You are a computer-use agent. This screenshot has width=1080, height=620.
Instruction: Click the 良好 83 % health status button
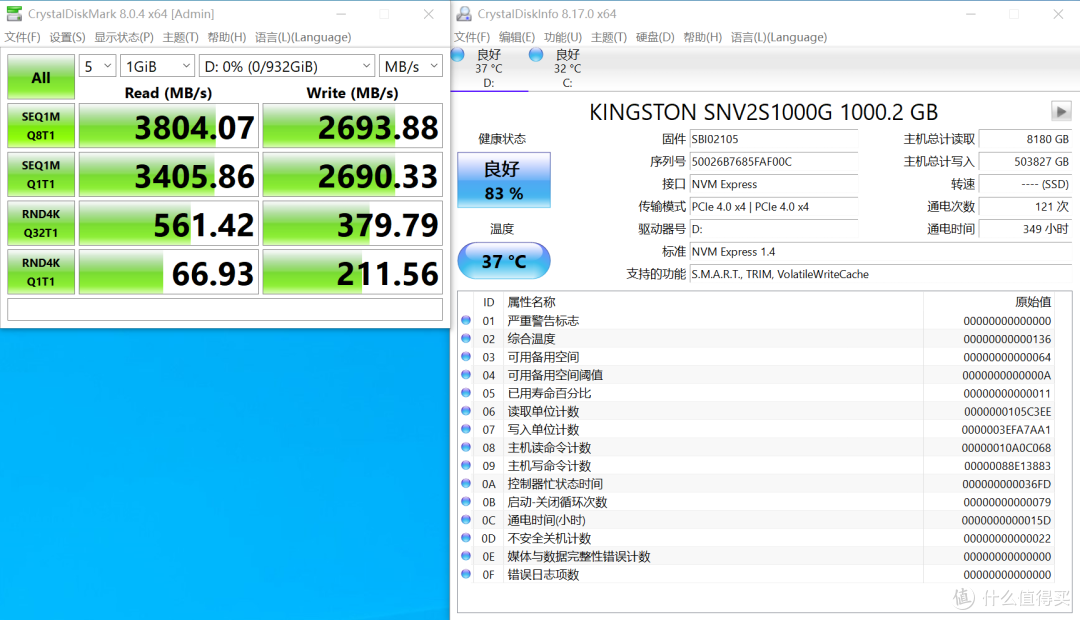[x=503, y=180]
